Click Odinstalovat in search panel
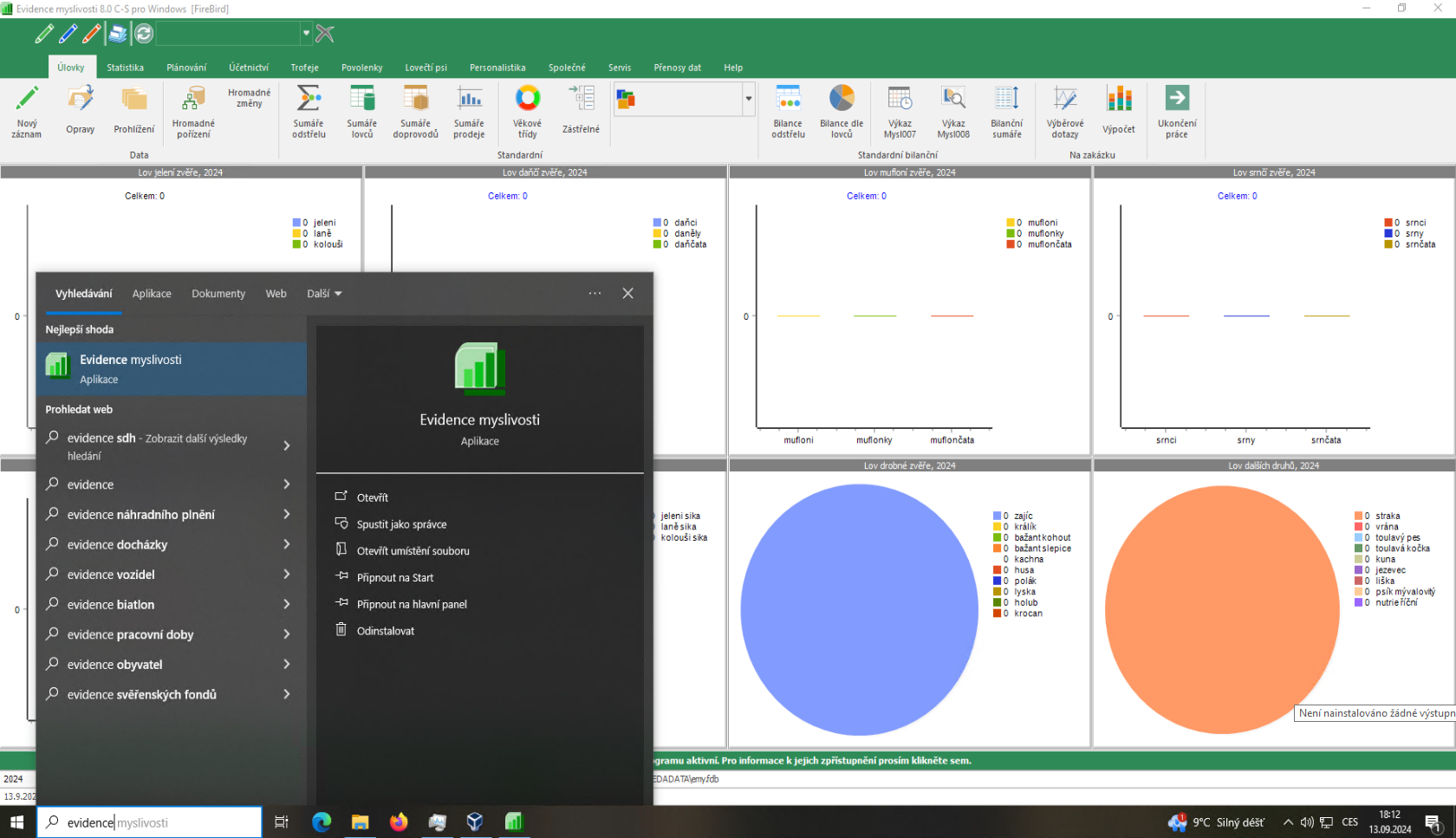This screenshot has width=1456, height=838. pyautogui.click(x=386, y=631)
